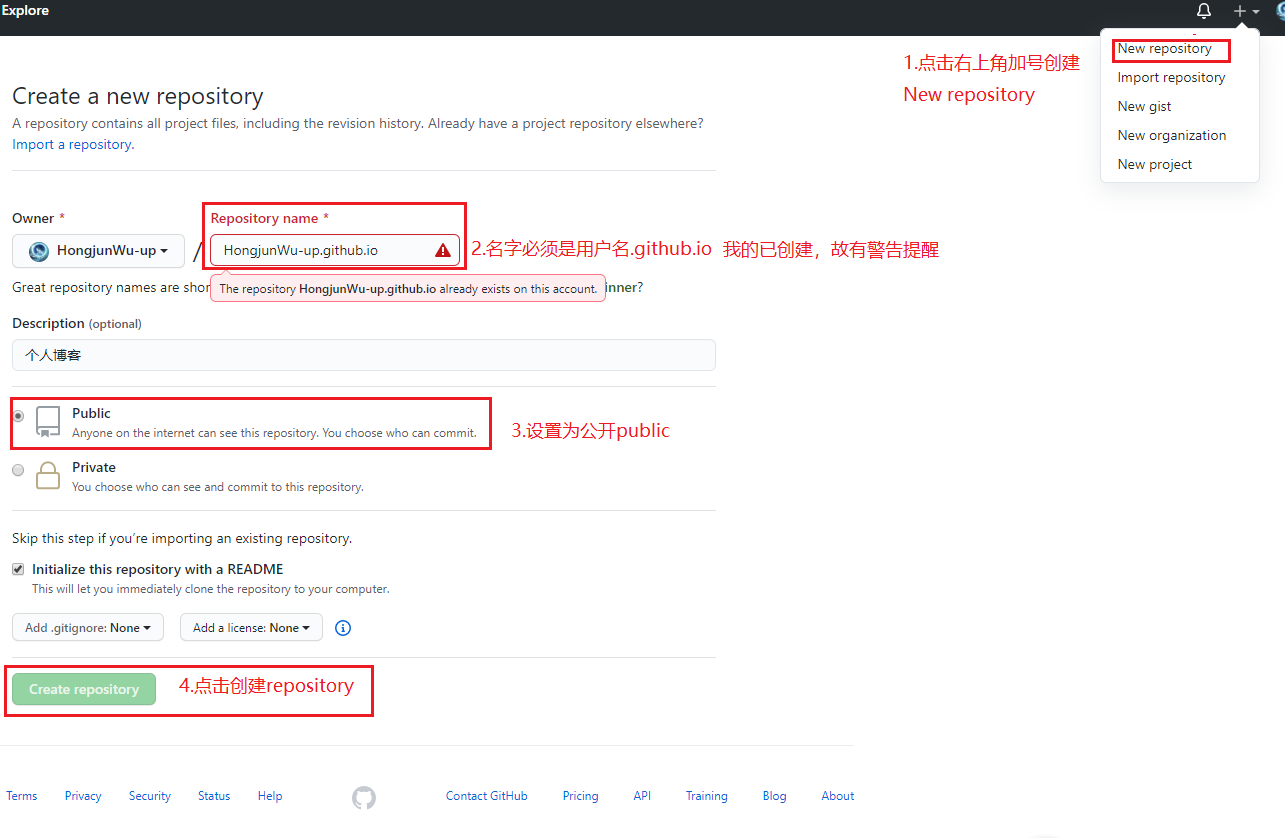The image size is (1285, 838).
Task: Click the GitHub logo in footer
Action: tap(364, 797)
